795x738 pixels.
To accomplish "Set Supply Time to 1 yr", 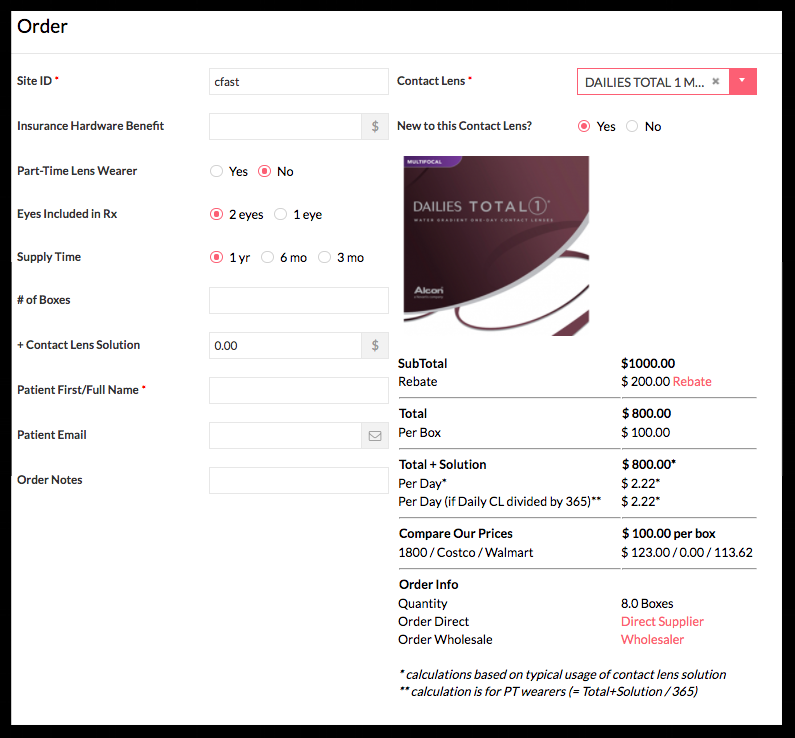I will pyautogui.click(x=216, y=257).
